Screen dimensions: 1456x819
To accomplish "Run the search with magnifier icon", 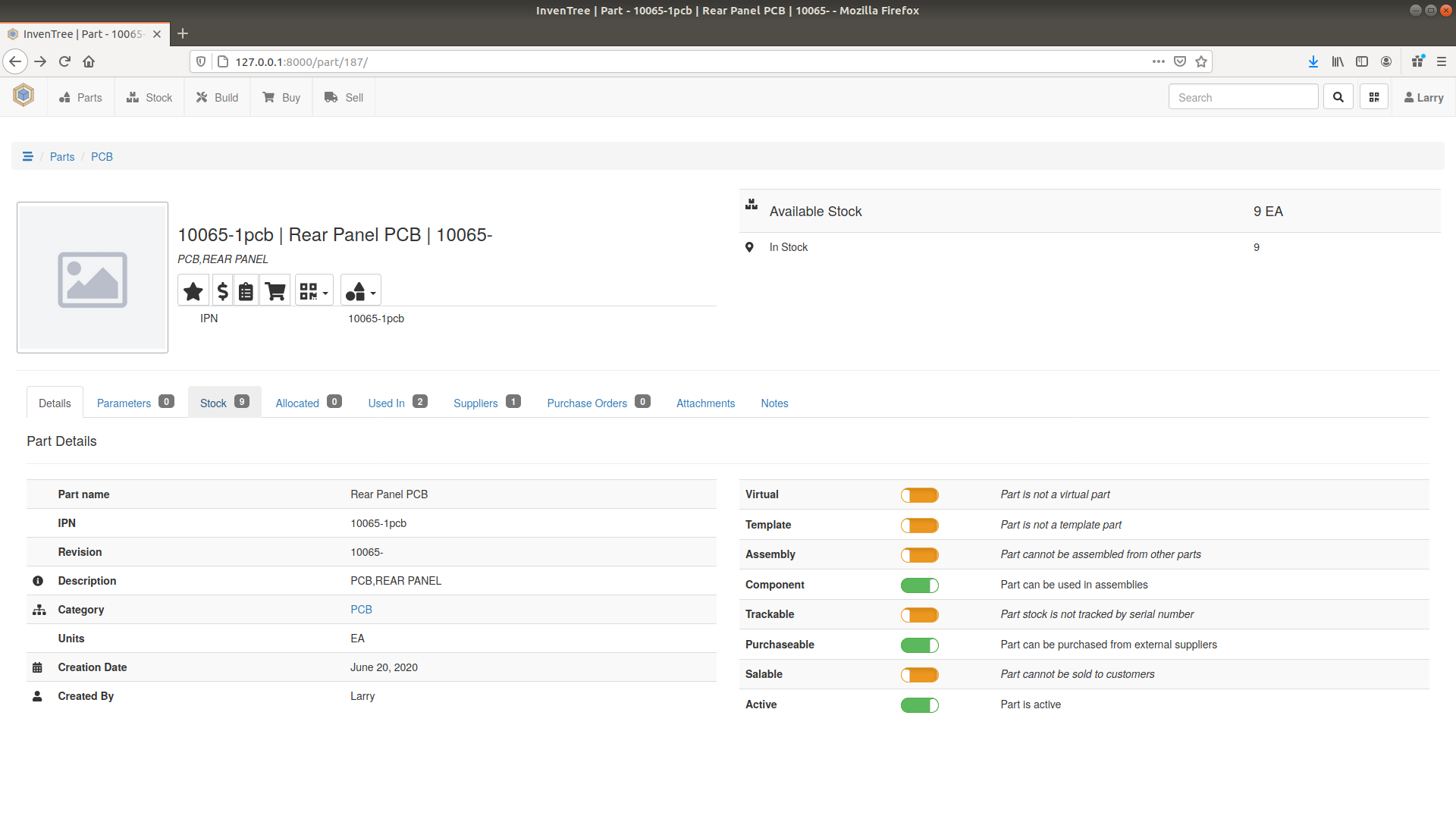I will tap(1338, 96).
